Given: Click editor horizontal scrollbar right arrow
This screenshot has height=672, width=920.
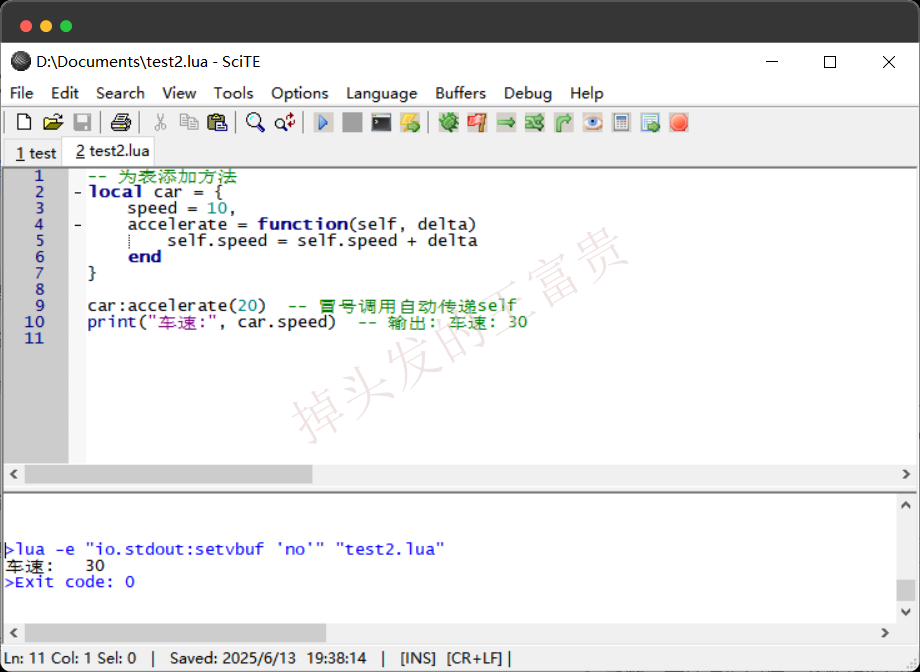Looking at the screenshot, I should click(x=906, y=474).
